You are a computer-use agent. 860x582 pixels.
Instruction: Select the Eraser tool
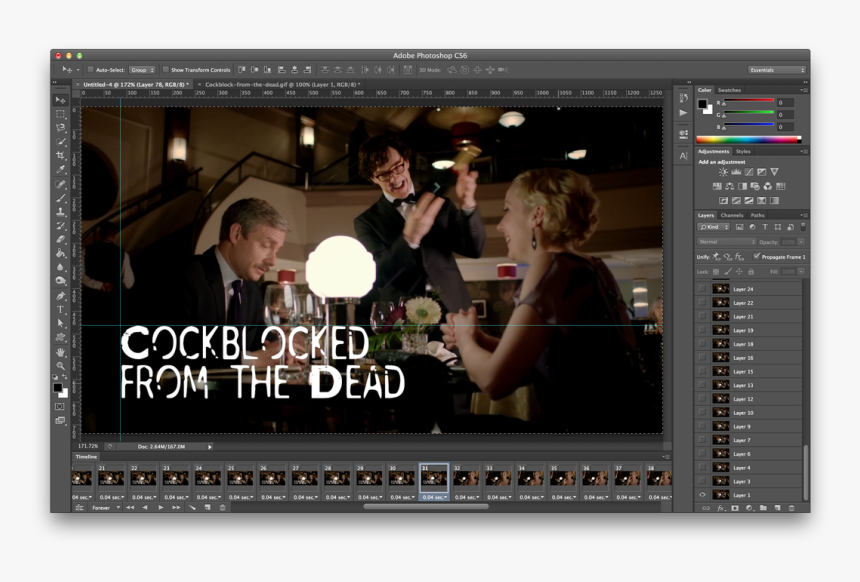[x=60, y=239]
